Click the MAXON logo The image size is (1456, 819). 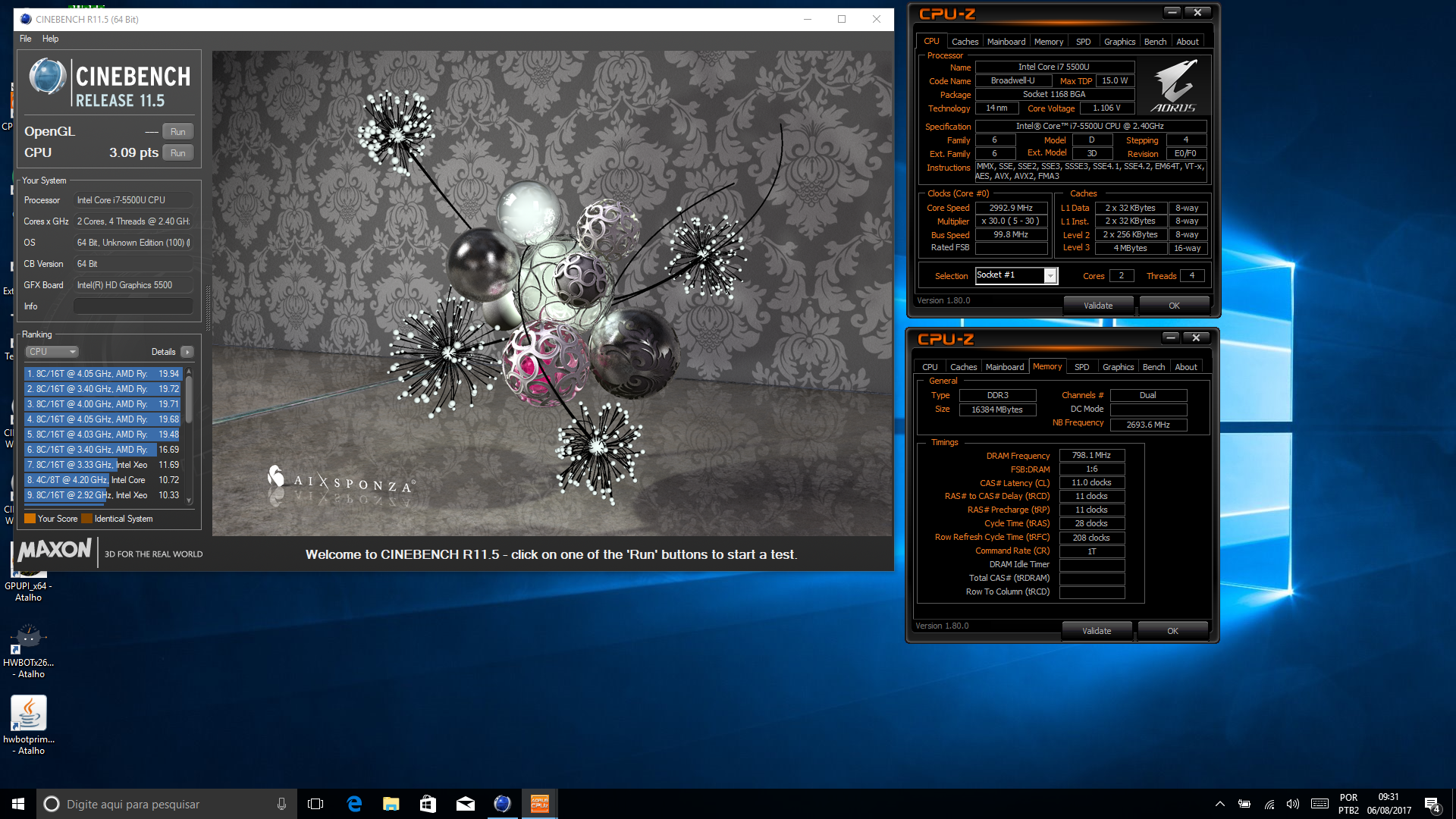click(55, 551)
